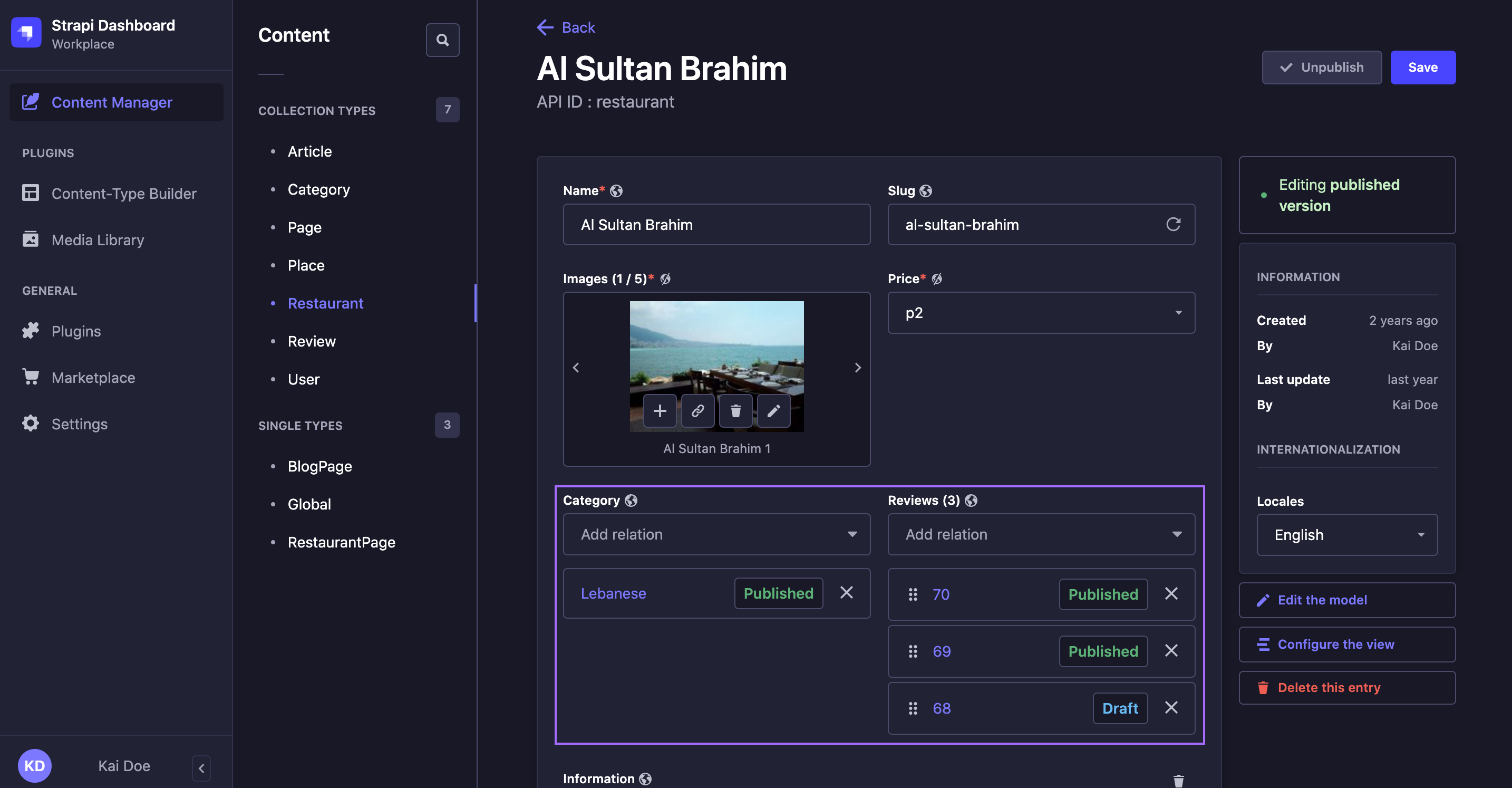Expand the Price dropdown selector
The height and width of the screenshot is (788, 1512).
(1041, 312)
